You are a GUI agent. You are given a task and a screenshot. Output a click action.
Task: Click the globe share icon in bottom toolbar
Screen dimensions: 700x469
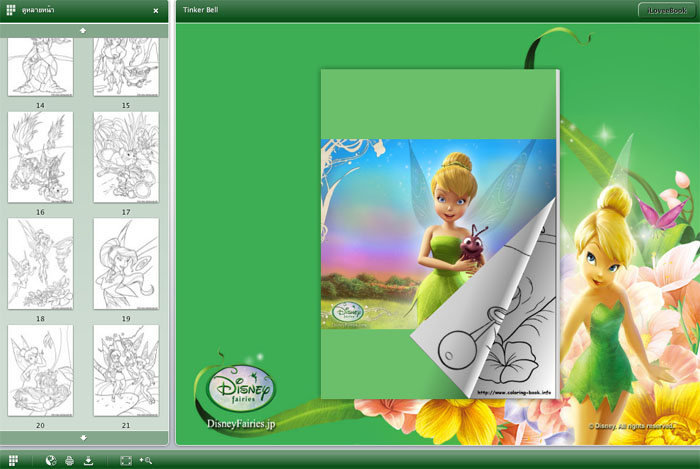click(51, 460)
